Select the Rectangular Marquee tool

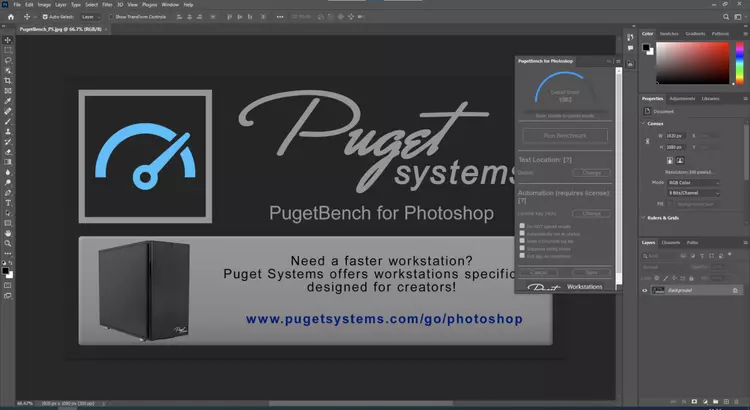pos(8,50)
